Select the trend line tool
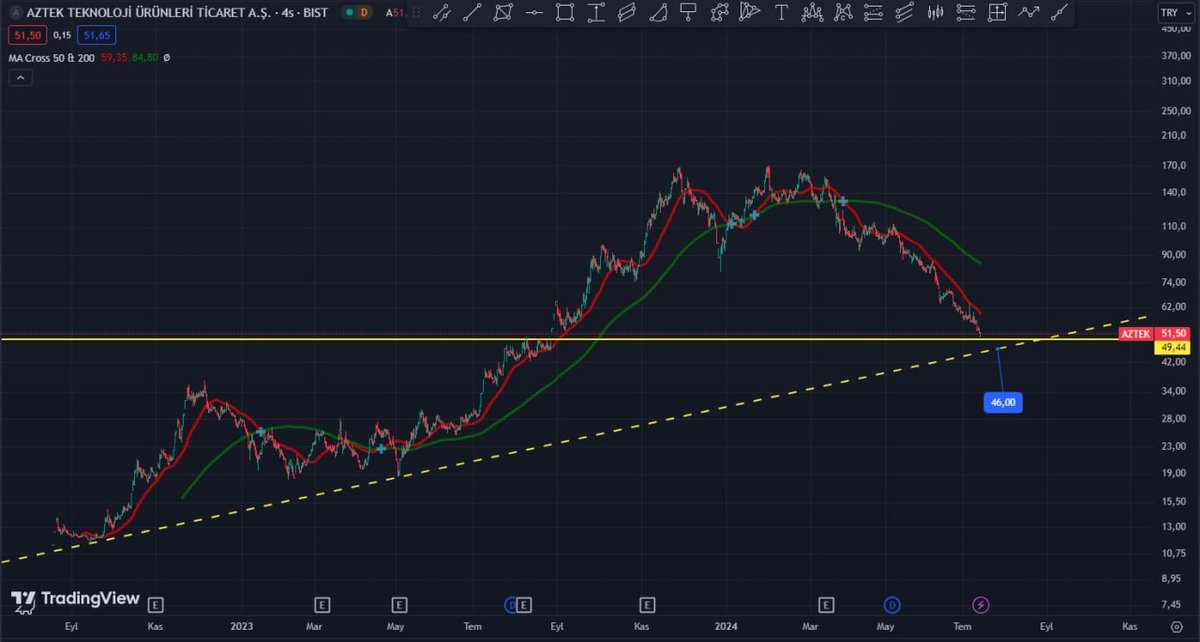1200x642 pixels. point(473,13)
